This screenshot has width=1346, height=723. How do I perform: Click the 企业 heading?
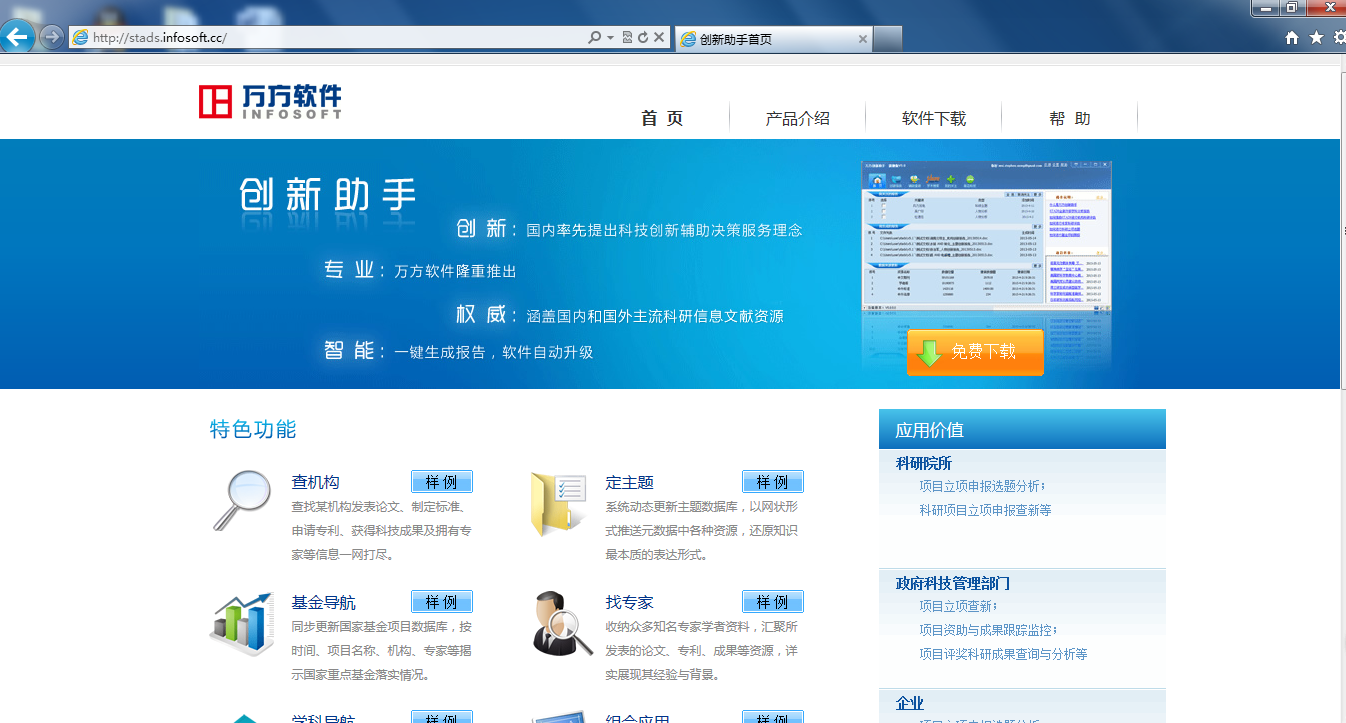coord(910,703)
